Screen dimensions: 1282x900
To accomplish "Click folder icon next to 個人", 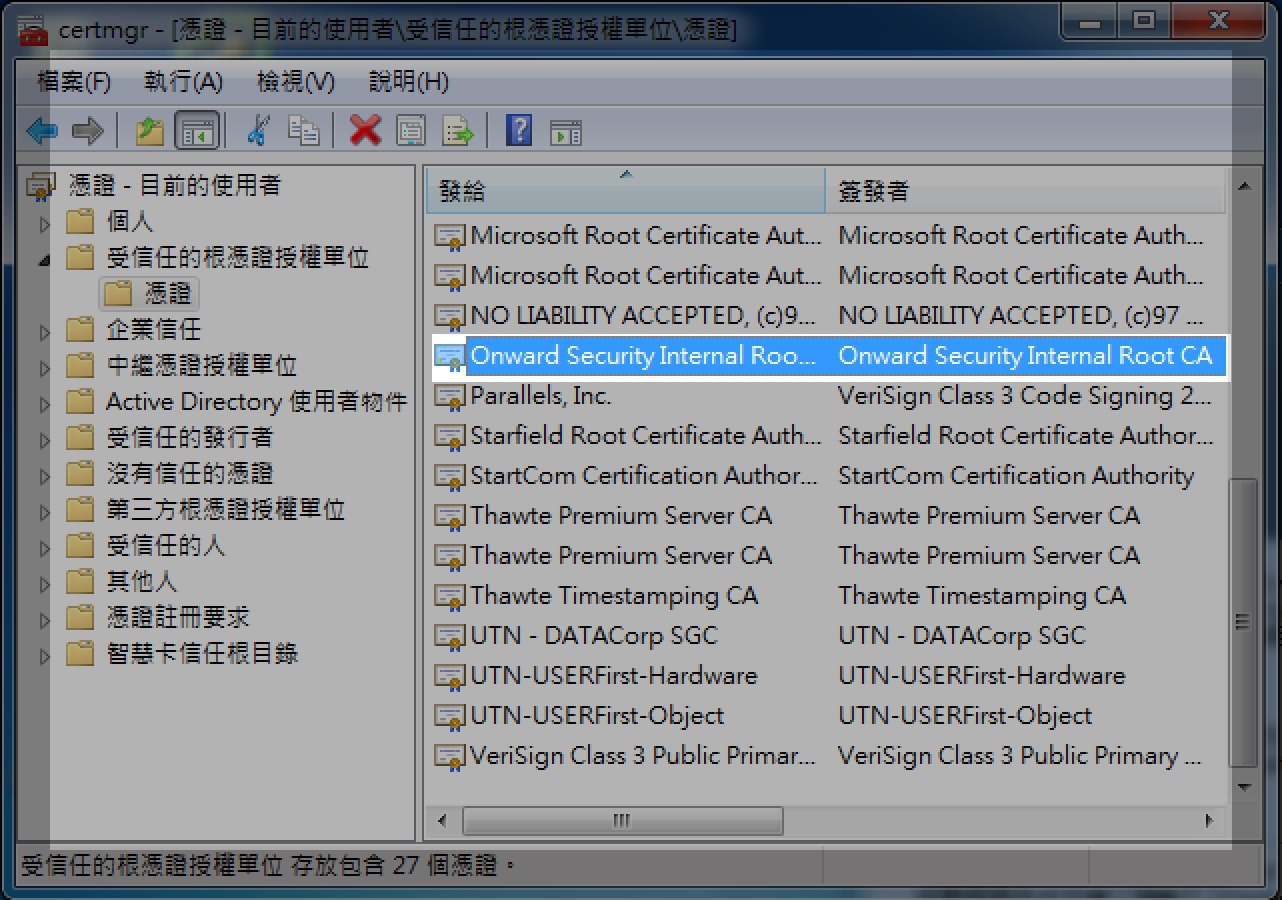I will click(x=80, y=222).
